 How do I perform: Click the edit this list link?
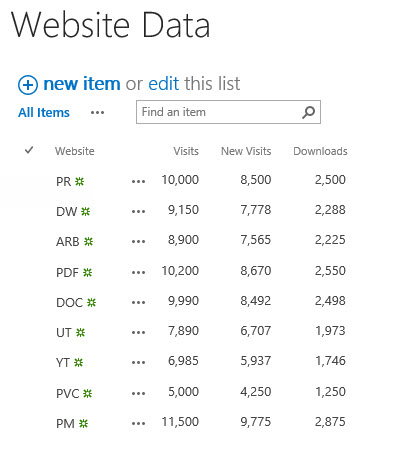tap(163, 84)
